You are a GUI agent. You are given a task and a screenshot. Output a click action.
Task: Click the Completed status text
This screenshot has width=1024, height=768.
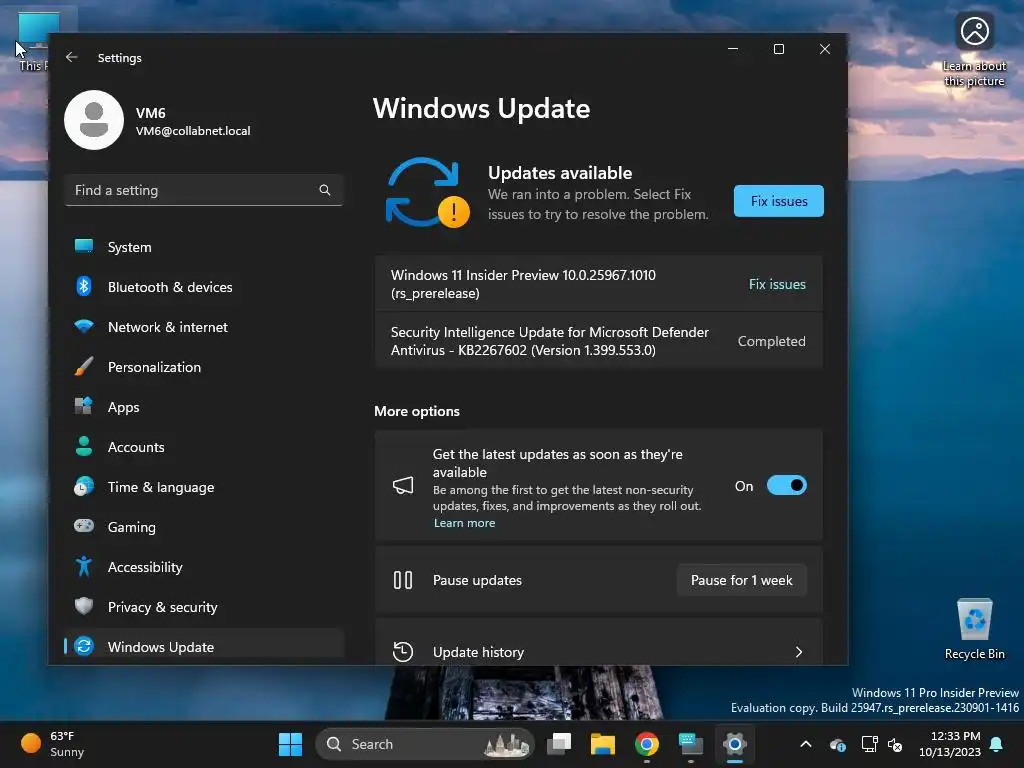pos(771,341)
